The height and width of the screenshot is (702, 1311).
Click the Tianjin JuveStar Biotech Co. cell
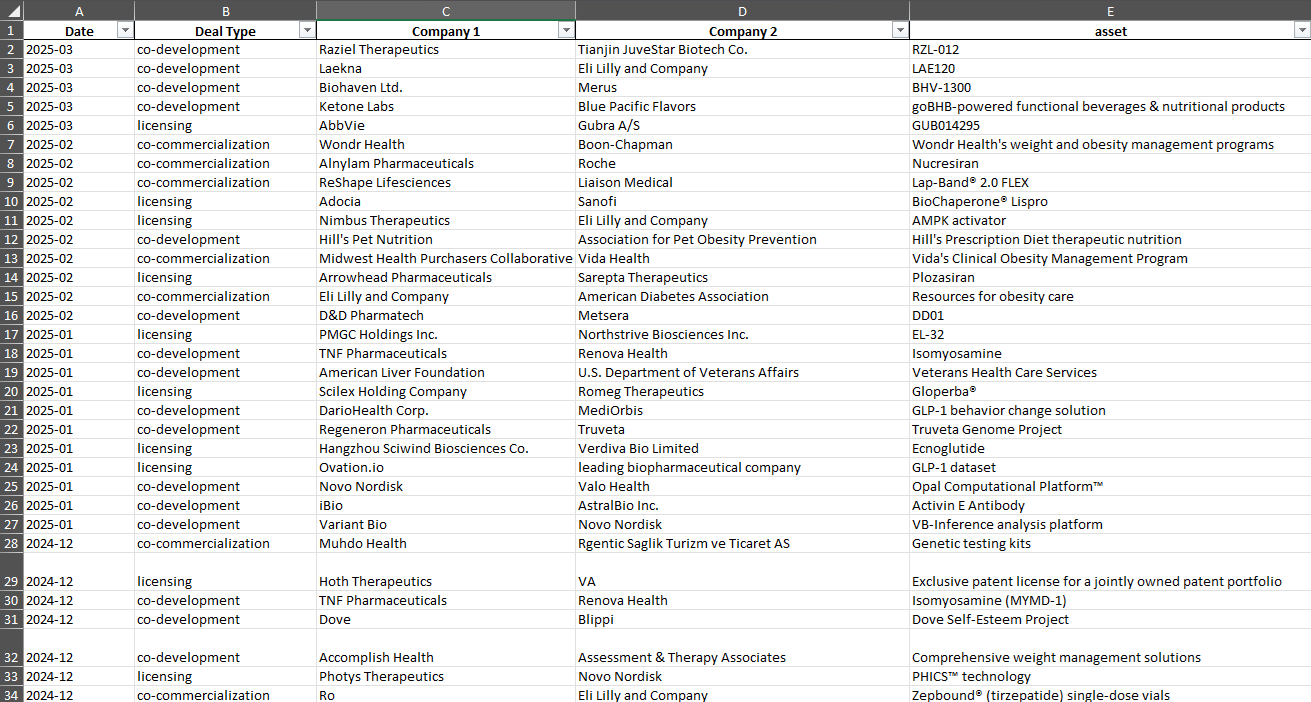pos(742,50)
